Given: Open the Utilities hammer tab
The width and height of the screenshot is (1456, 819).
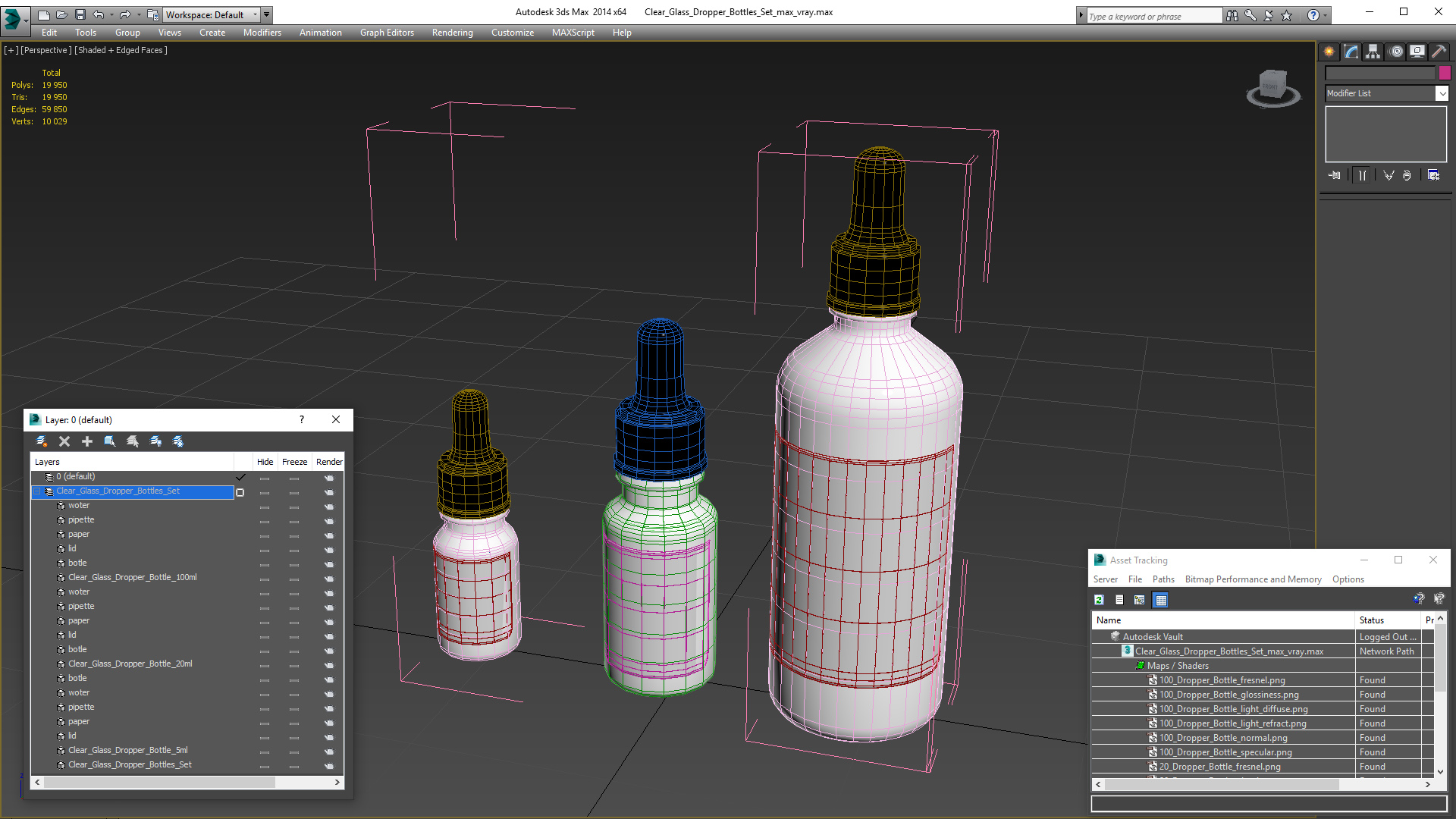Looking at the screenshot, I should tap(1439, 52).
